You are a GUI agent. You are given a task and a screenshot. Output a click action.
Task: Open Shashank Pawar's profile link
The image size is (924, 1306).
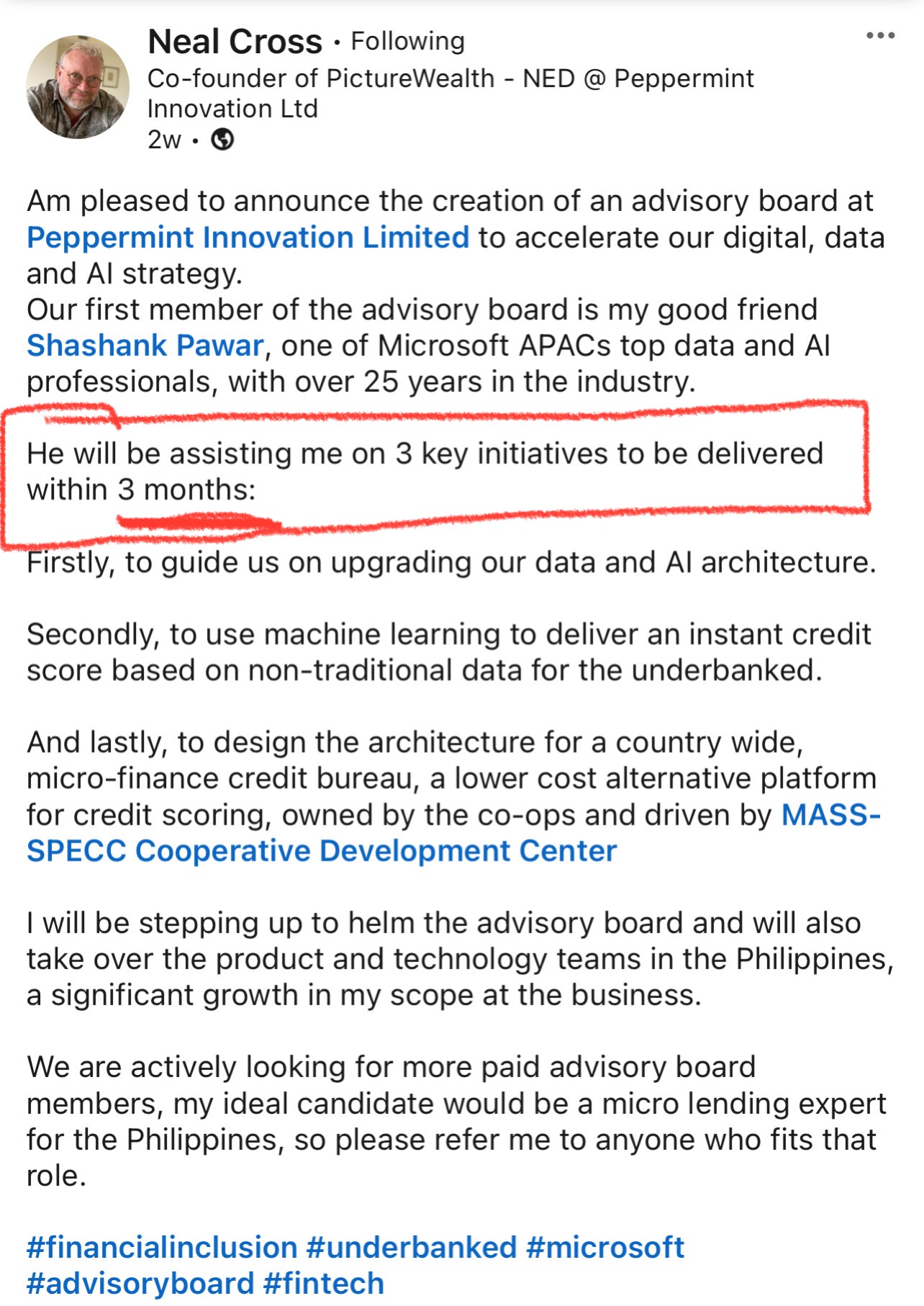click(x=145, y=346)
